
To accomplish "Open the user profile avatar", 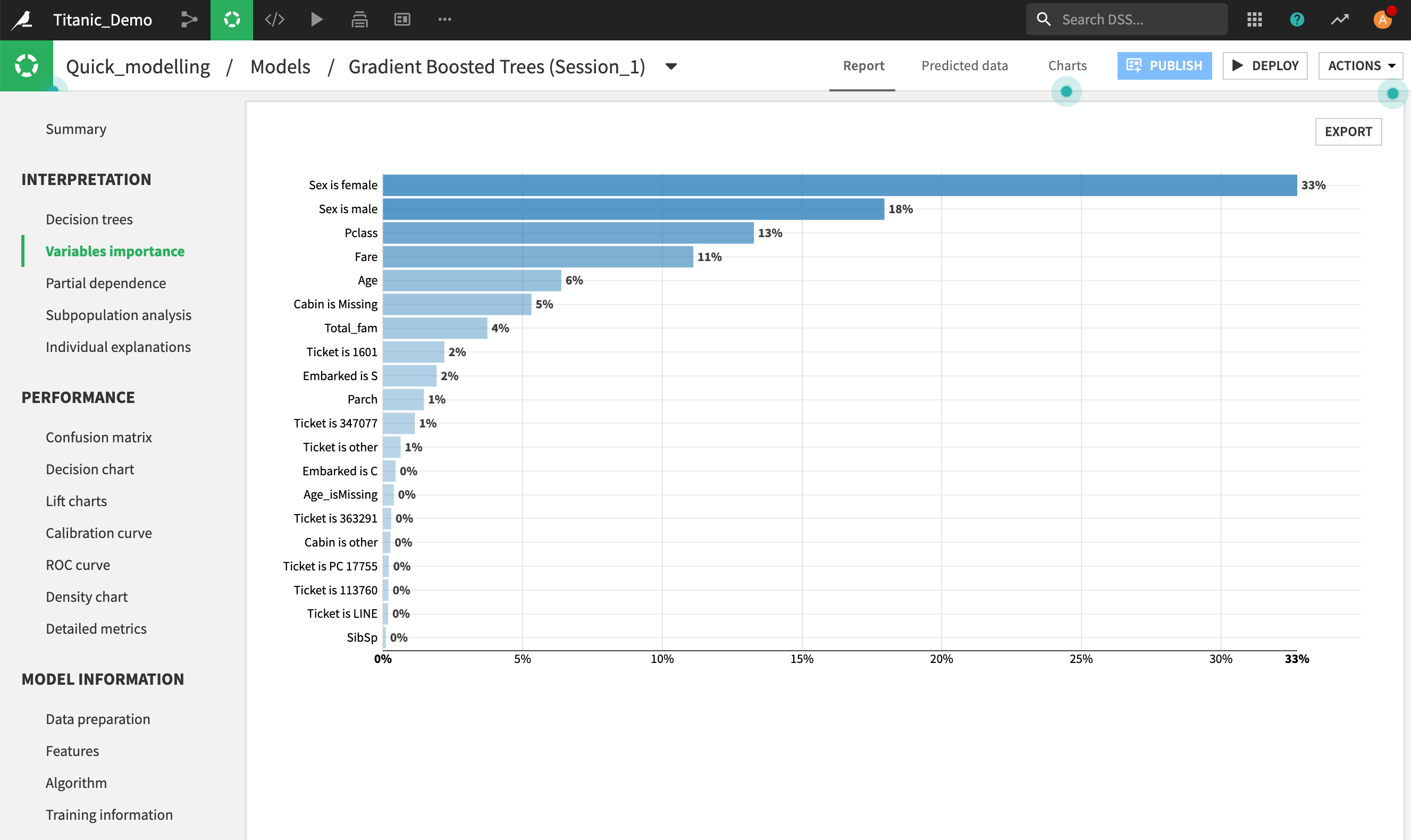I will tap(1382, 20).
